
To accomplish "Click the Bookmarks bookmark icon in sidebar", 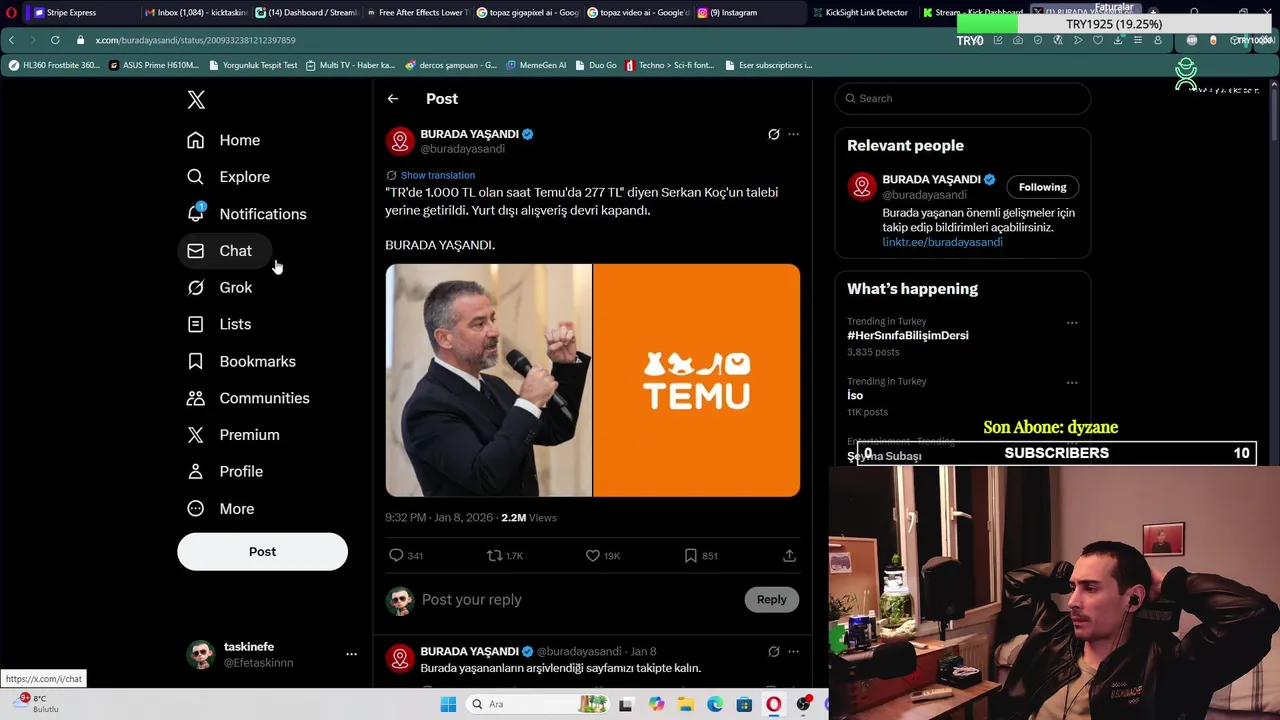I will tap(196, 361).
